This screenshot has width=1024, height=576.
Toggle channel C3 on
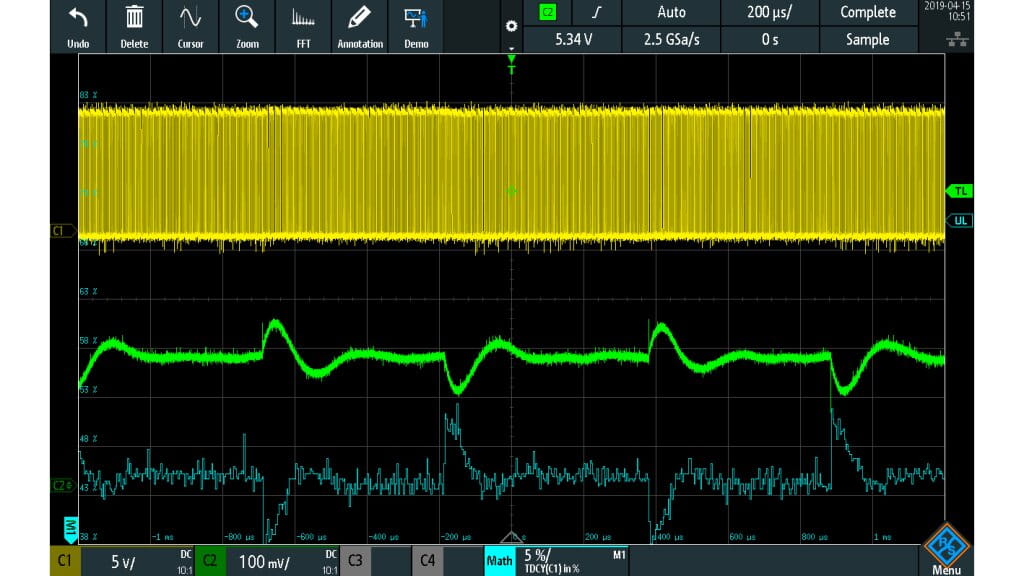(x=355, y=561)
